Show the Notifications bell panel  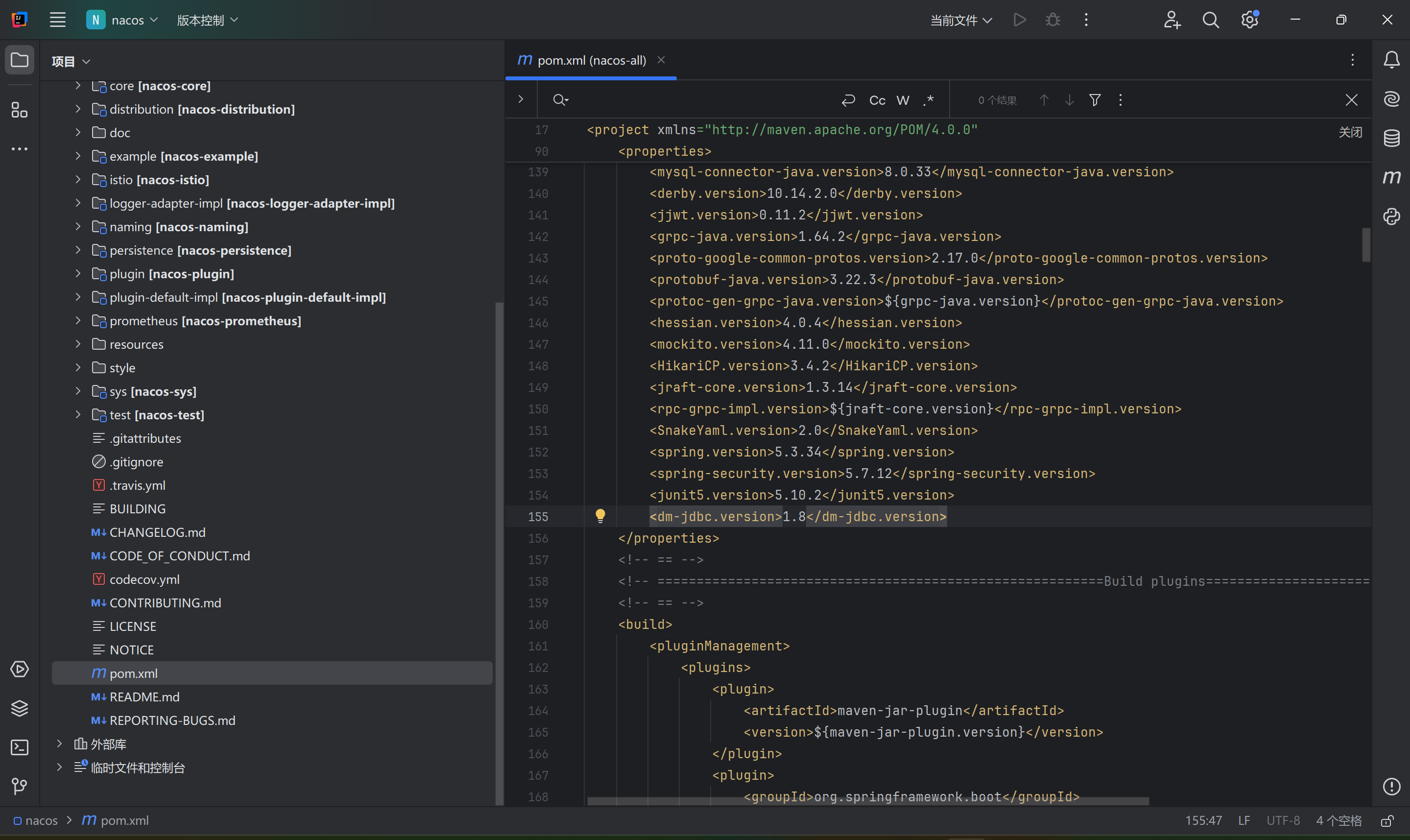[x=1391, y=60]
